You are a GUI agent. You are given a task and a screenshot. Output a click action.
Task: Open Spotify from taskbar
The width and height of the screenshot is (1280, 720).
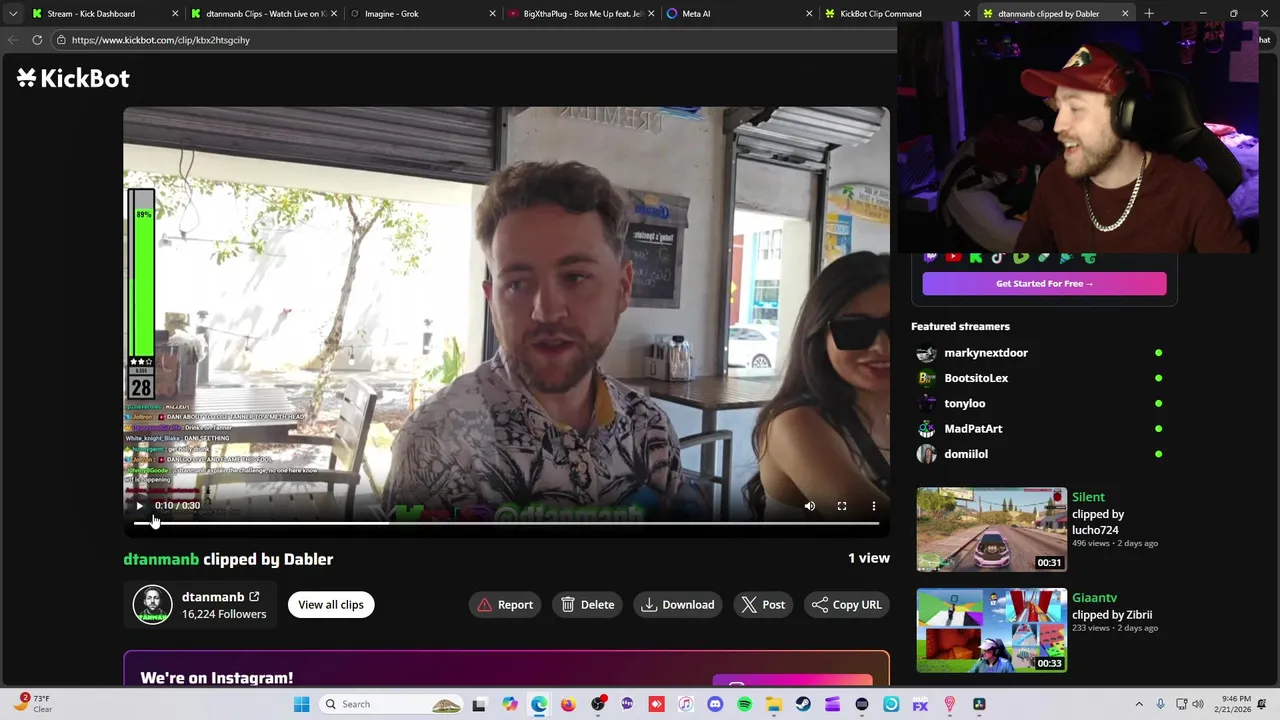pos(744,704)
